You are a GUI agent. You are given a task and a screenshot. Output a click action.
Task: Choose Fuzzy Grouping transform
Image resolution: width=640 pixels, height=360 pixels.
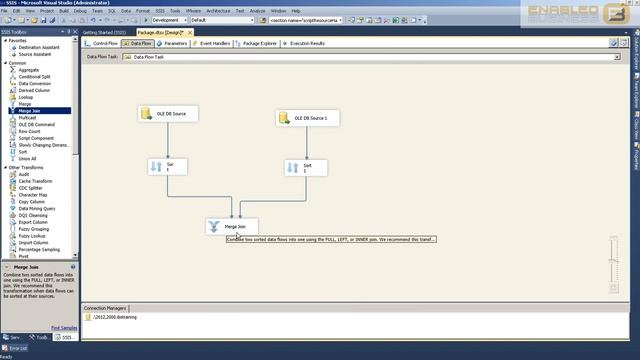33,229
